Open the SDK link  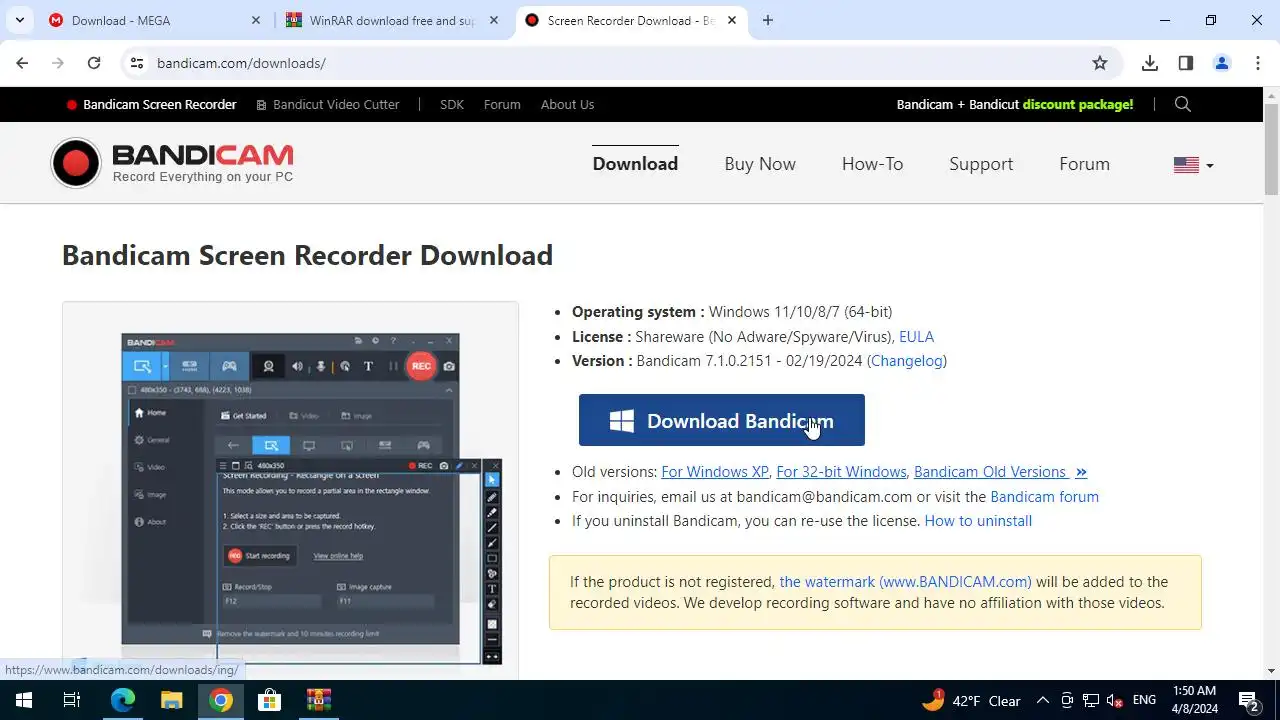(452, 104)
